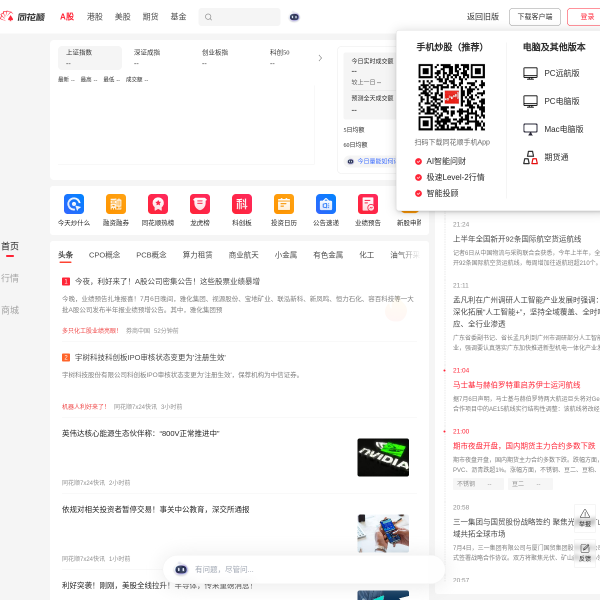Select the 深证成指 index card
The height and width of the screenshot is (600, 600).
[158, 58]
